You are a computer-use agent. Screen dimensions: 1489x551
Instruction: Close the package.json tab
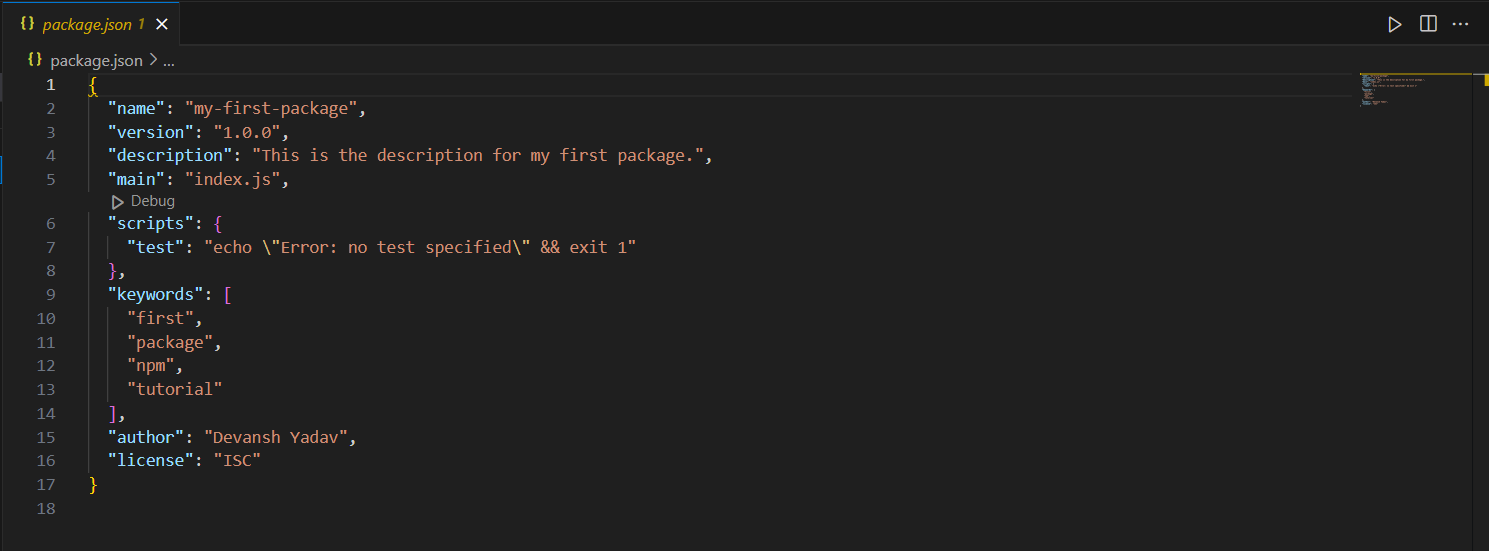pyautogui.click(x=162, y=24)
